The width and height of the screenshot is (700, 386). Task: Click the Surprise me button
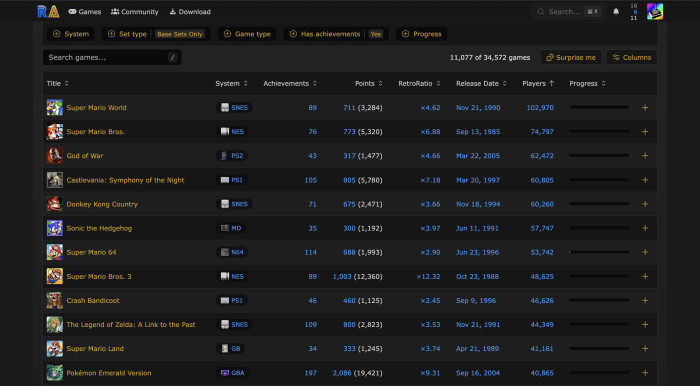(571, 57)
